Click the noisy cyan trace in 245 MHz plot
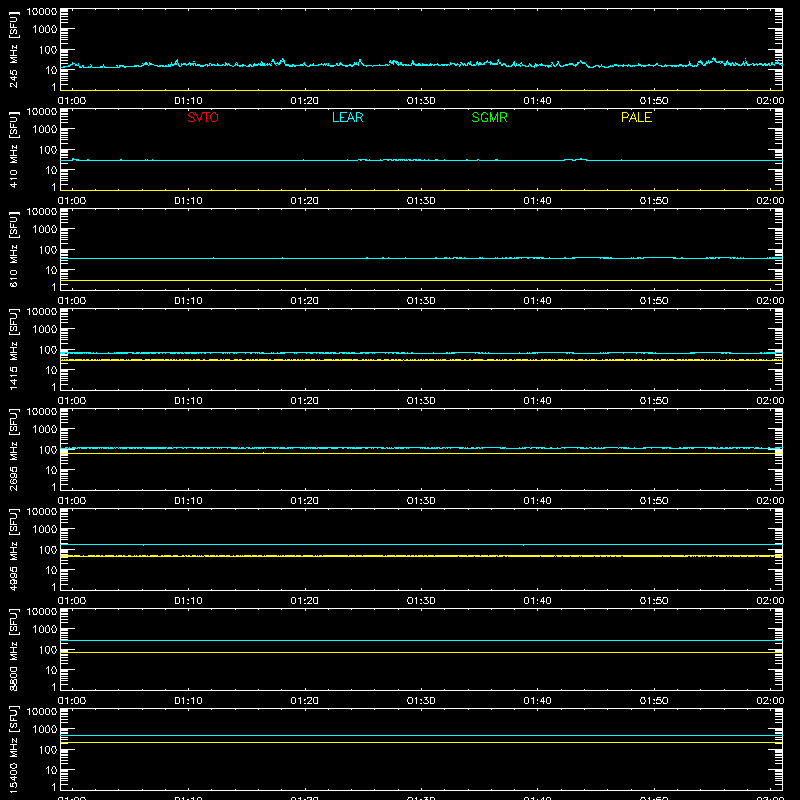Viewport: 800px width, 800px height. [421, 64]
